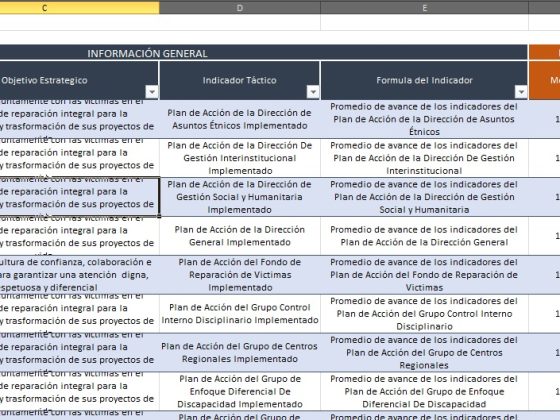Click the INFORMACIÓN GENERAL merged header cell
The image size is (560, 420).
tap(264, 53)
